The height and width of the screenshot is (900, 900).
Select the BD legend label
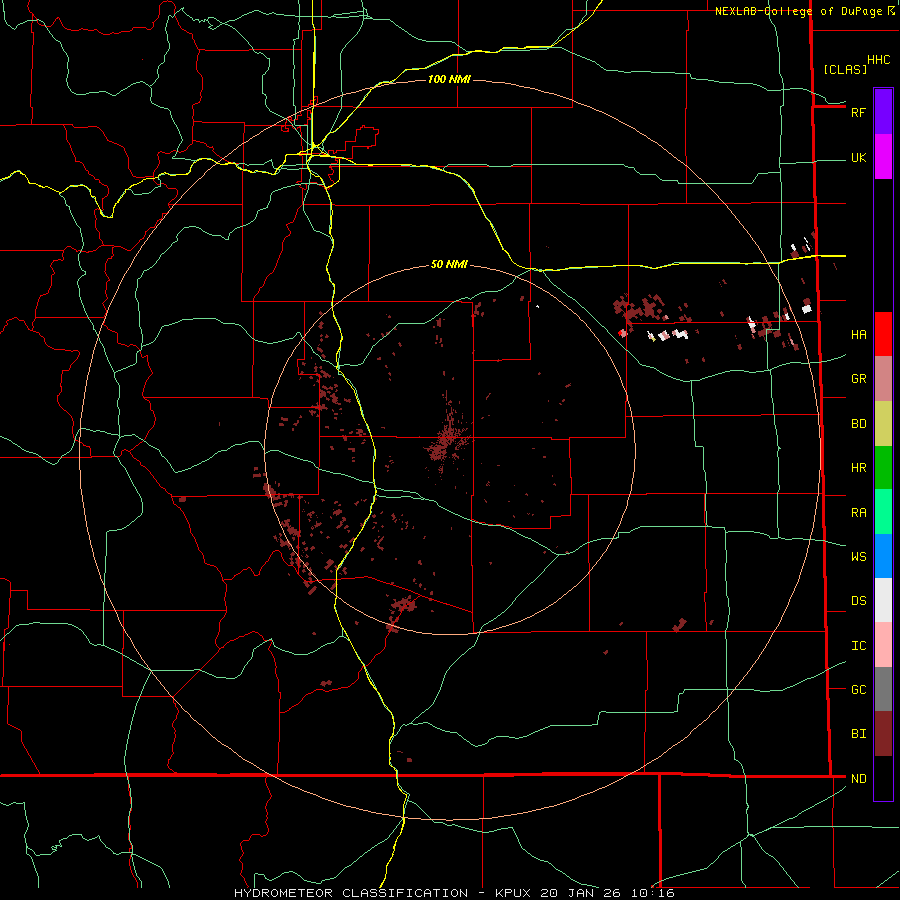858,424
